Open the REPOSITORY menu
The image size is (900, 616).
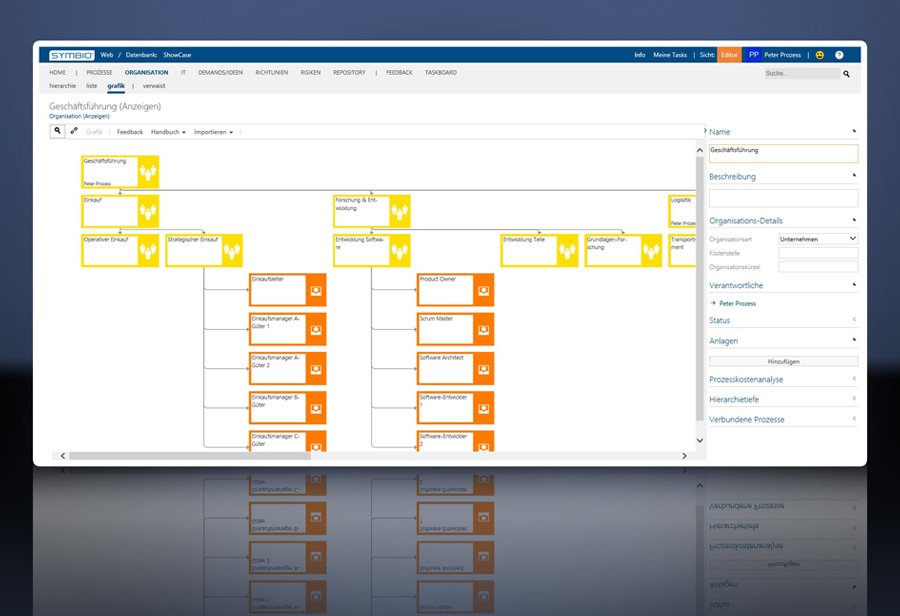pyautogui.click(x=349, y=73)
